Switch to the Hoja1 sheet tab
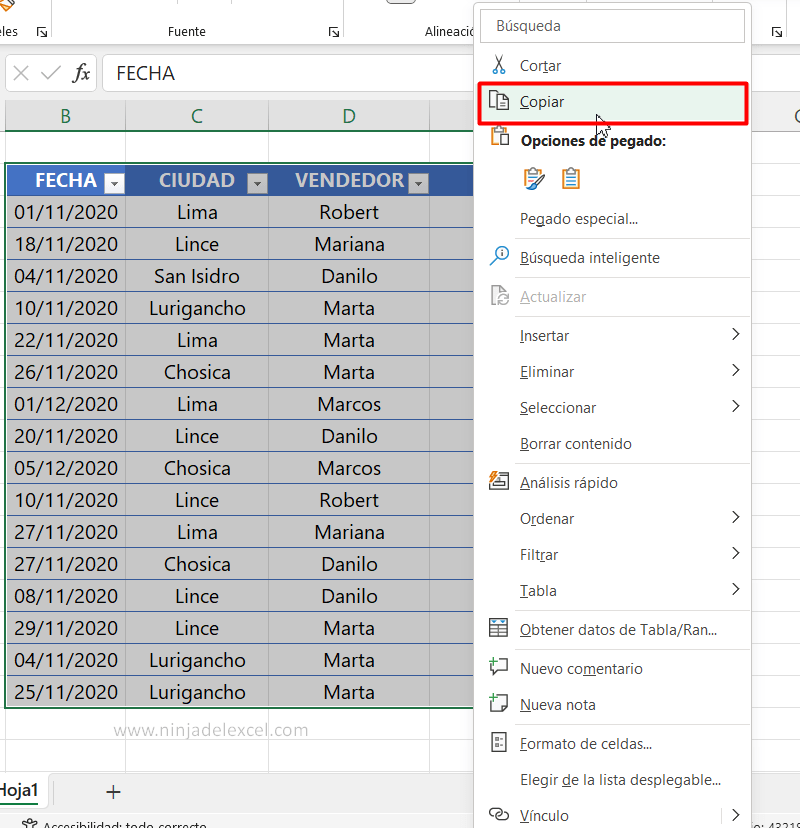This screenshot has width=800, height=828. [x=20, y=789]
